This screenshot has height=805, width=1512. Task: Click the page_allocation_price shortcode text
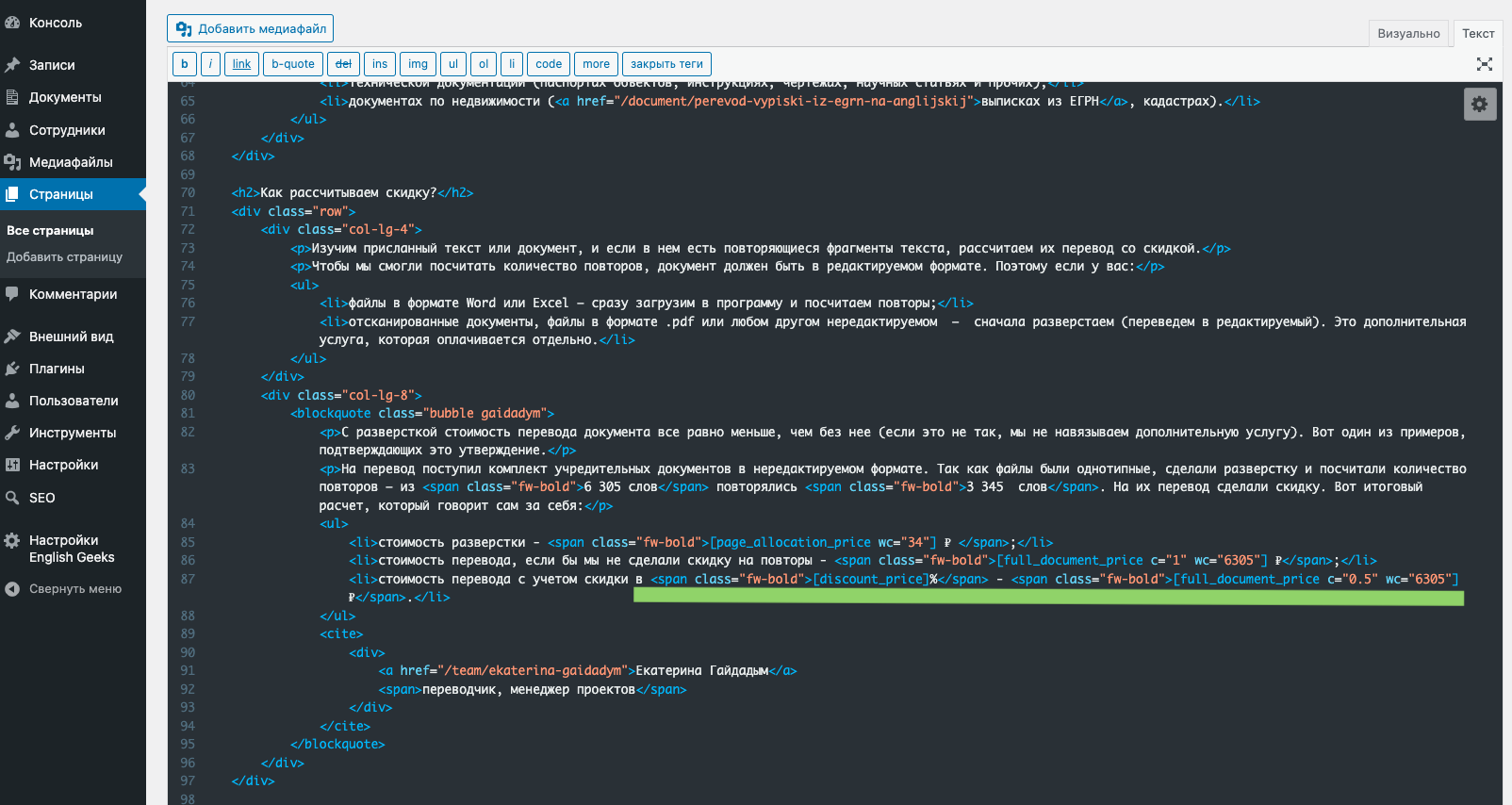click(x=823, y=542)
